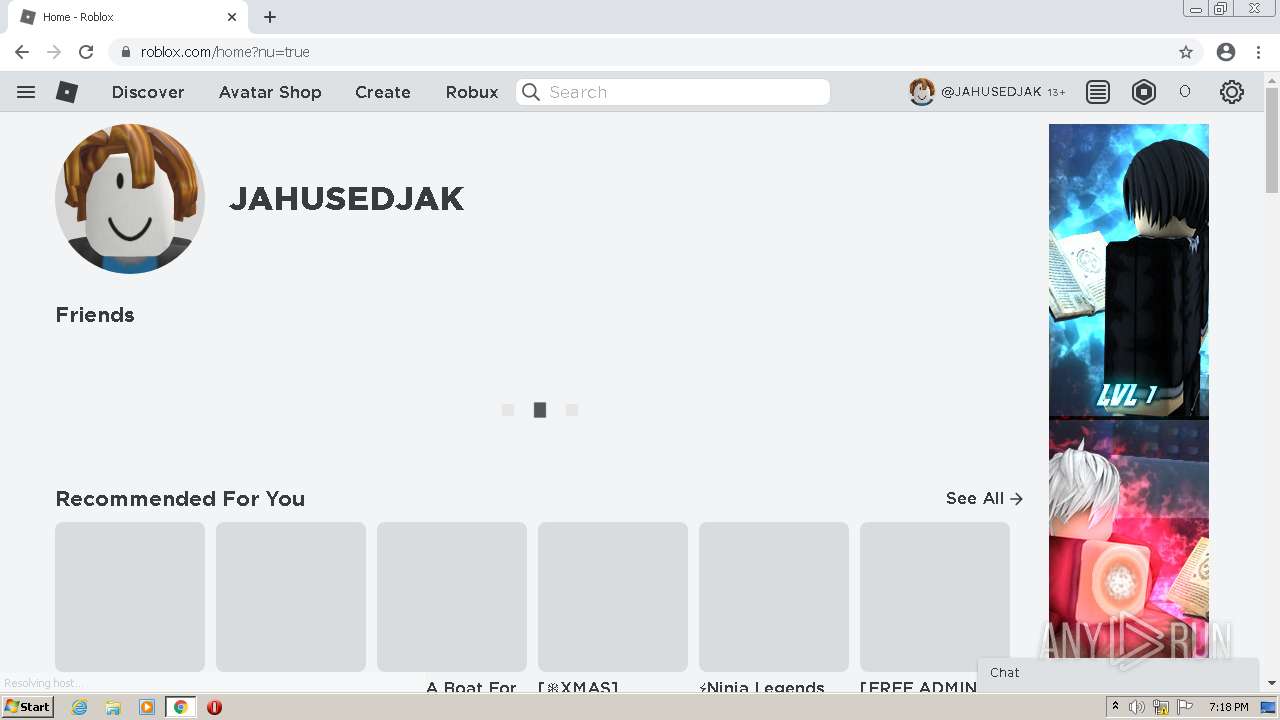Open the hamburger navigation menu
1280x720 pixels.
click(26, 92)
